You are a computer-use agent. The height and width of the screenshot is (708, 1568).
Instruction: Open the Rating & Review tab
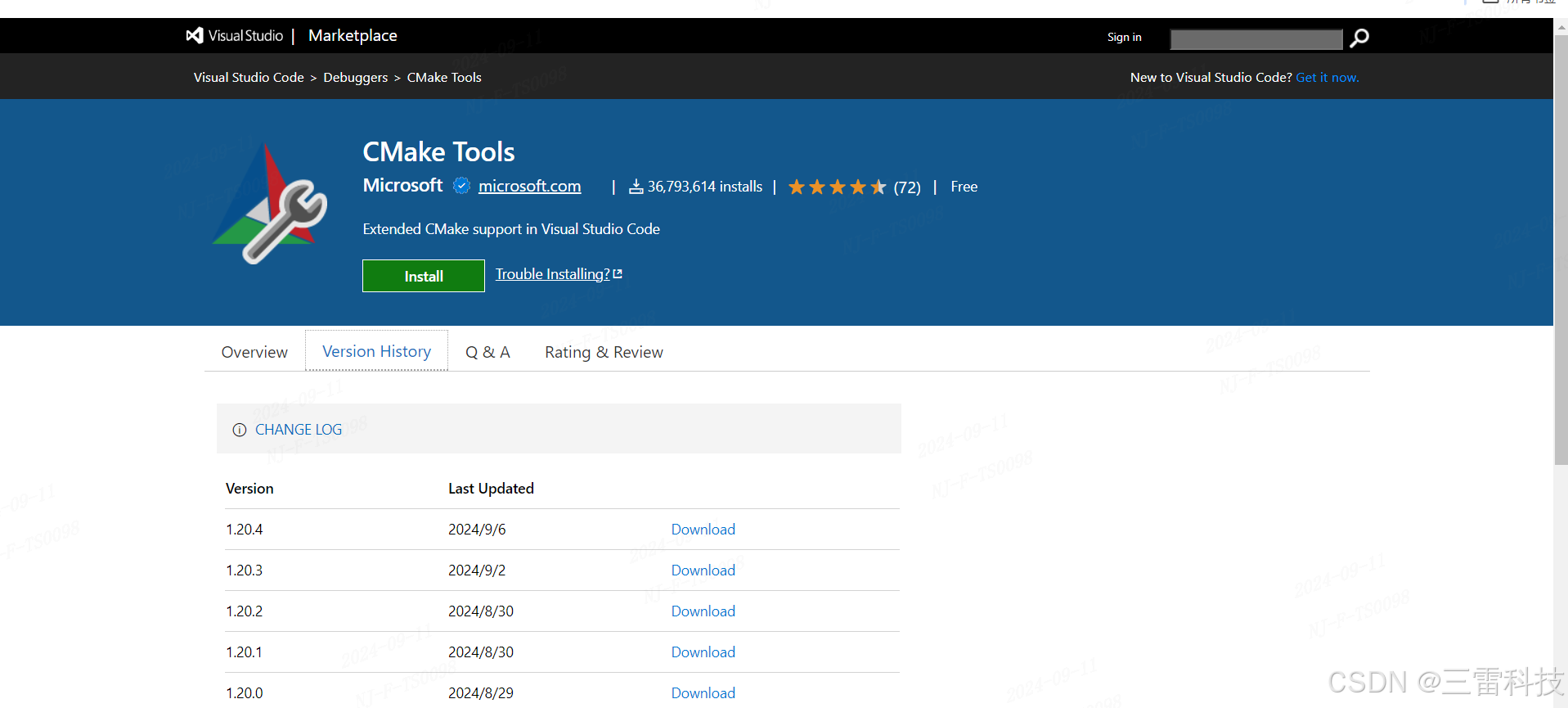[604, 352]
